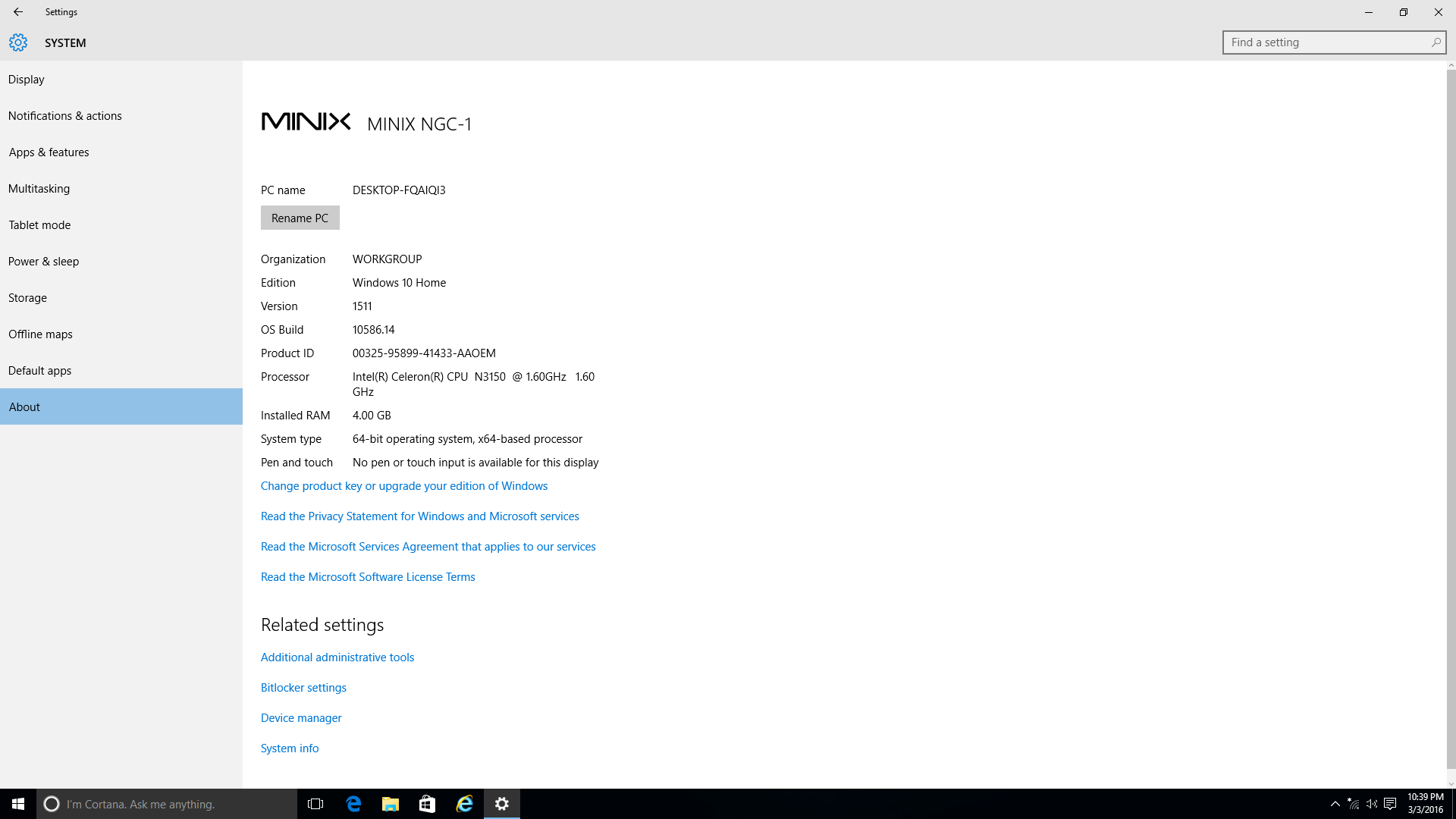
Task: Open the Multitasking settings
Action: pos(121,188)
